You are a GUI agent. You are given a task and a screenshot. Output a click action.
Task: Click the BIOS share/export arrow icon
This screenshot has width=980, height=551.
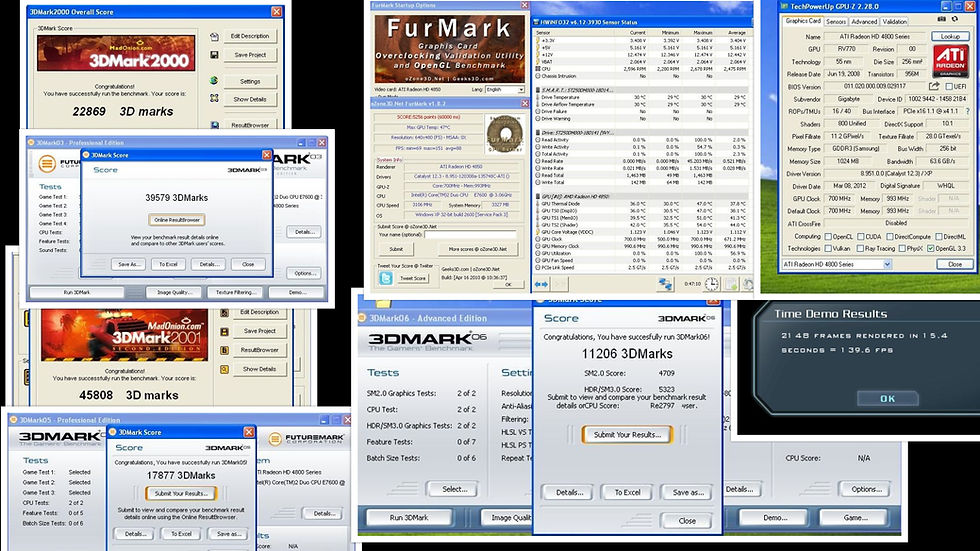934,86
